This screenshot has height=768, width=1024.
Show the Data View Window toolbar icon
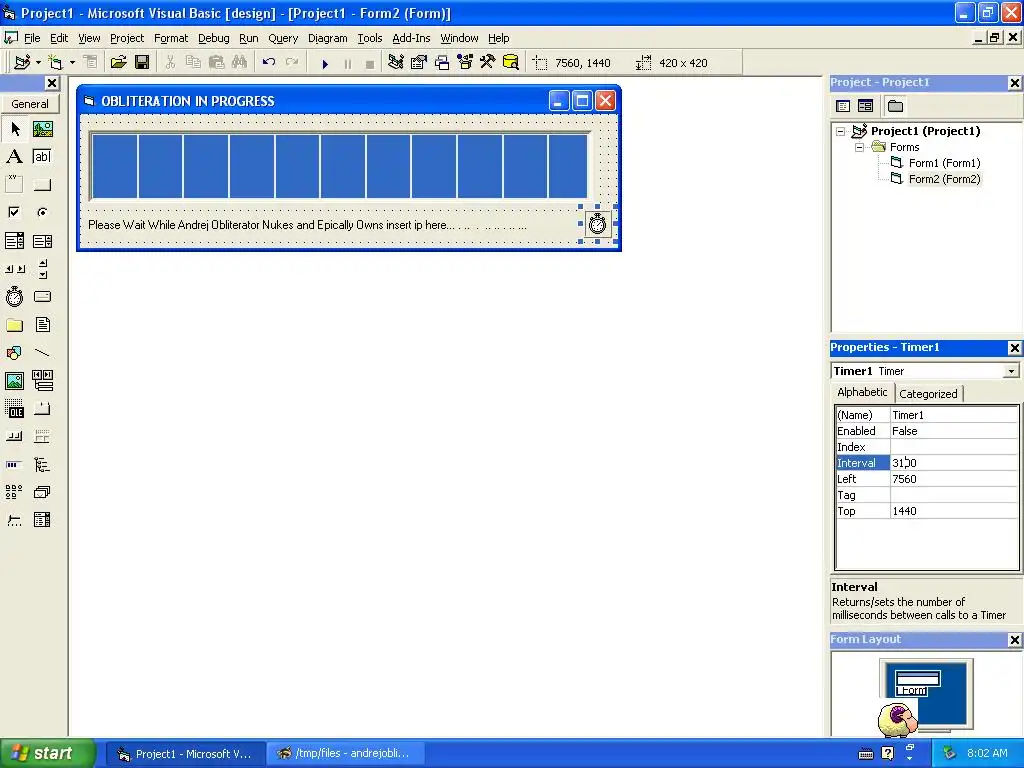[x=511, y=63]
